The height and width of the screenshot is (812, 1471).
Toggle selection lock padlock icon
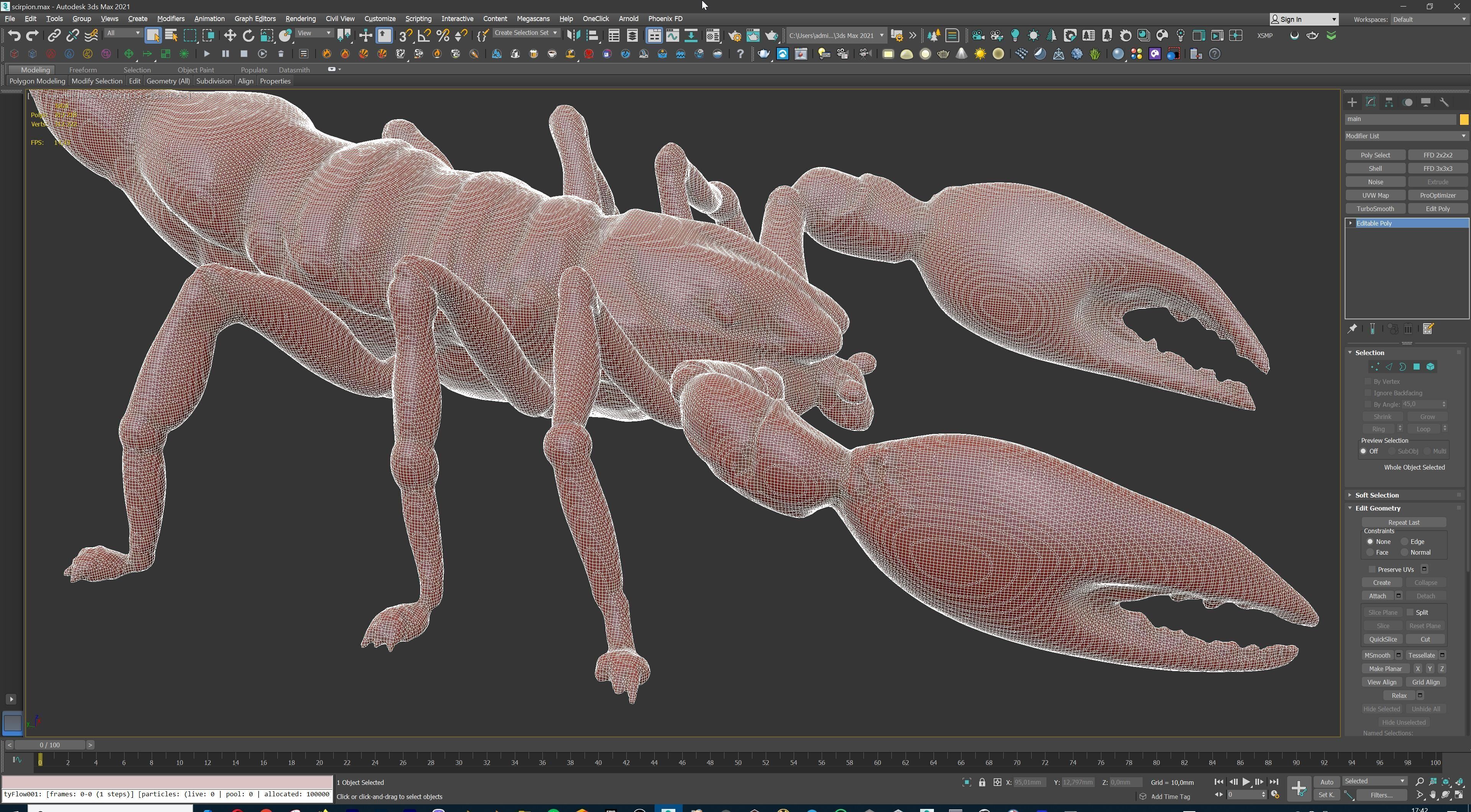982,782
